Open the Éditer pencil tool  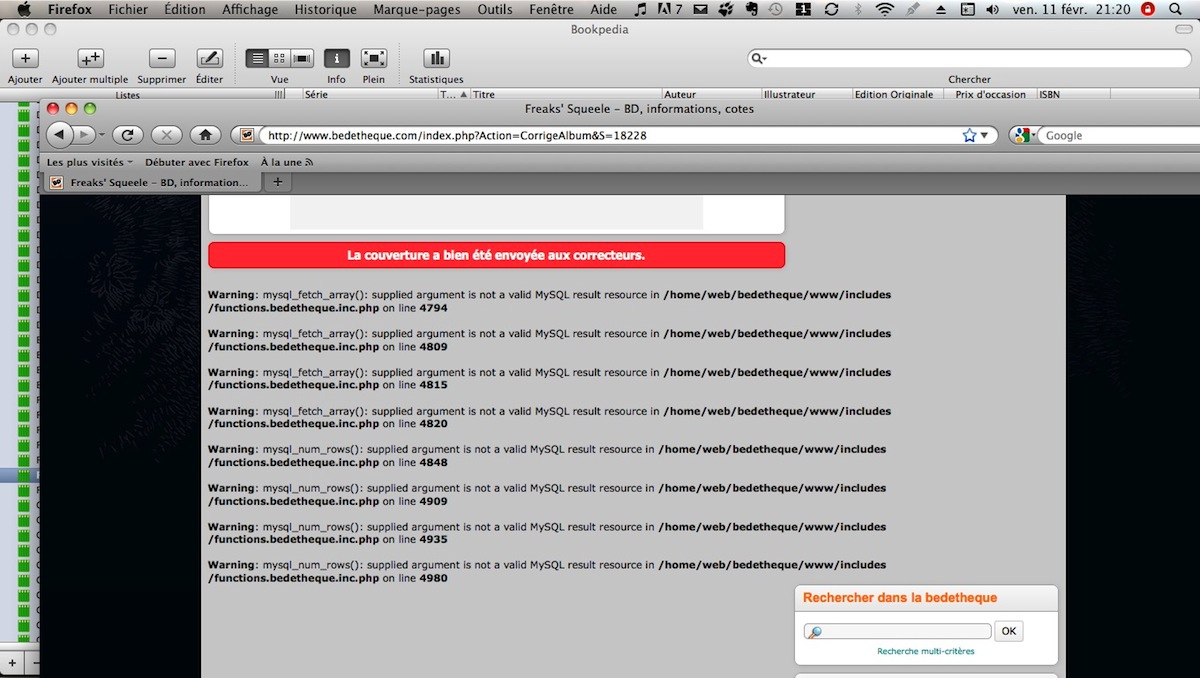[x=209, y=59]
